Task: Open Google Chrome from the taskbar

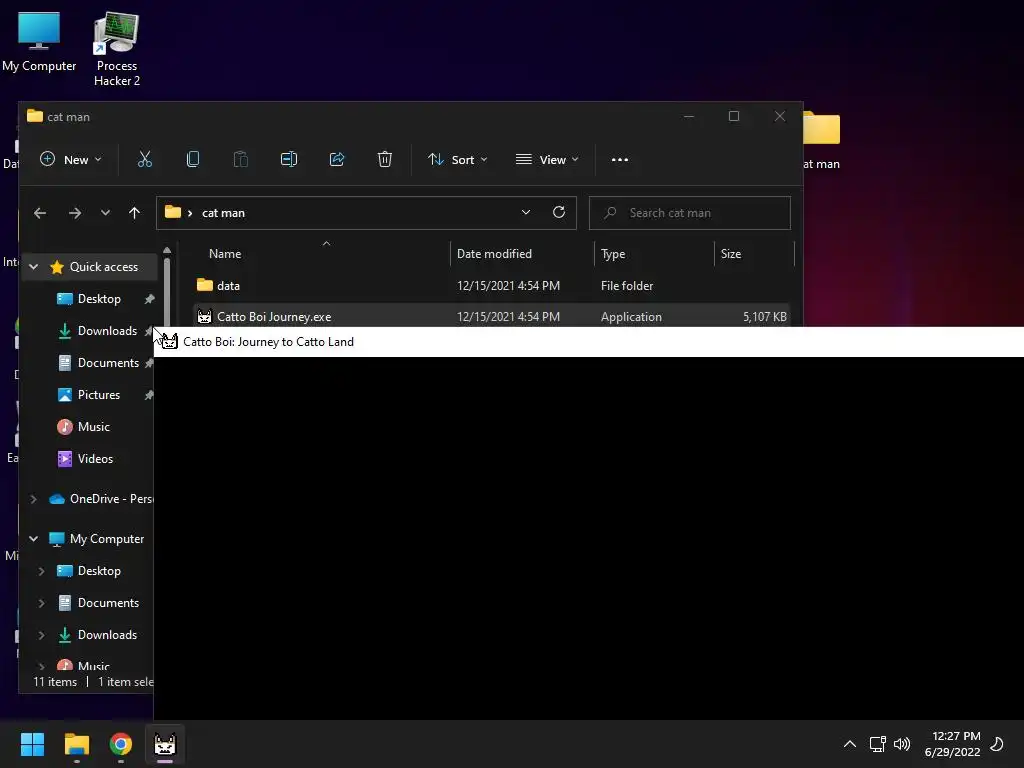Action: click(x=121, y=744)
